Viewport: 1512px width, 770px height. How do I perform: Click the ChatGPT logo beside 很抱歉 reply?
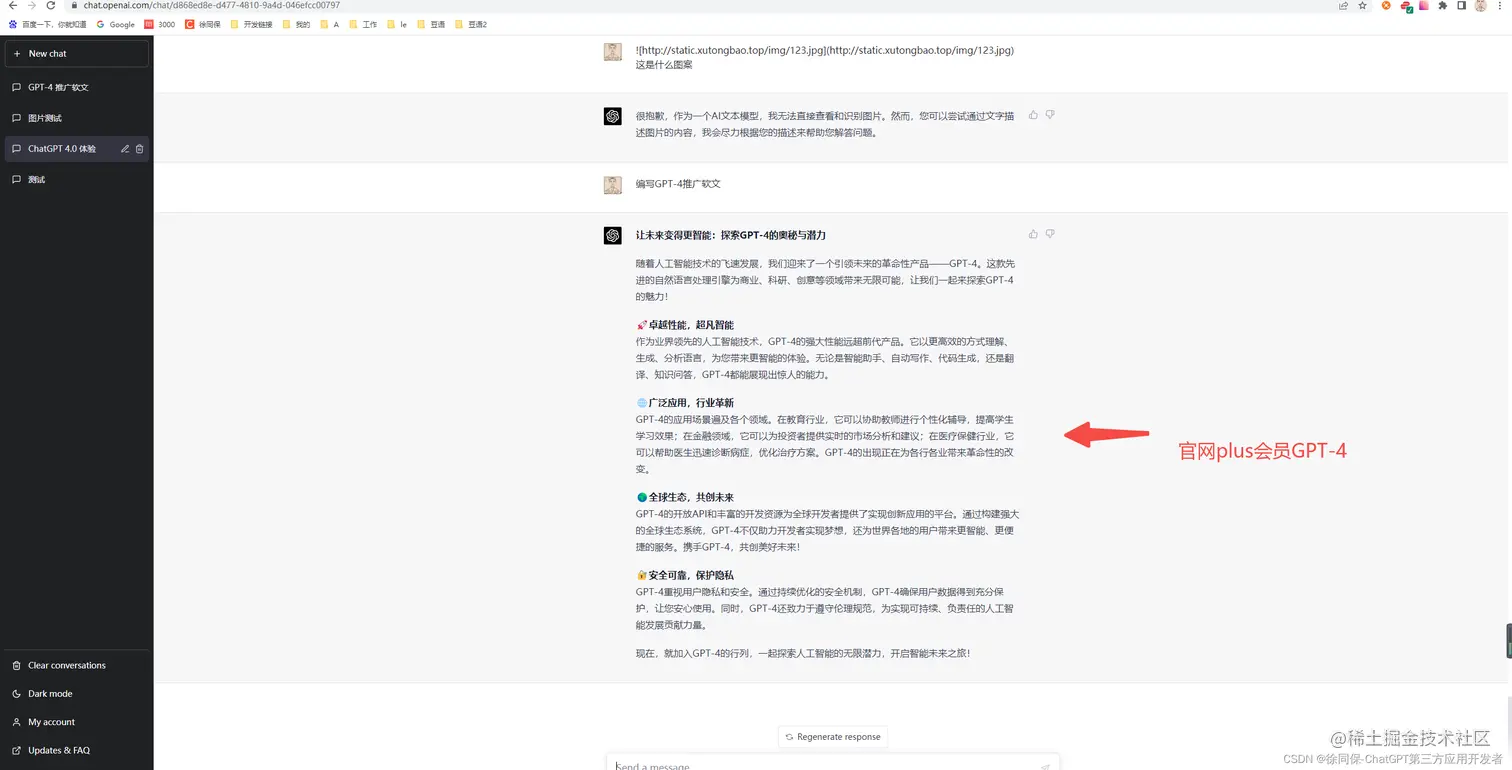pyautogui.click(x=613, y=117)
